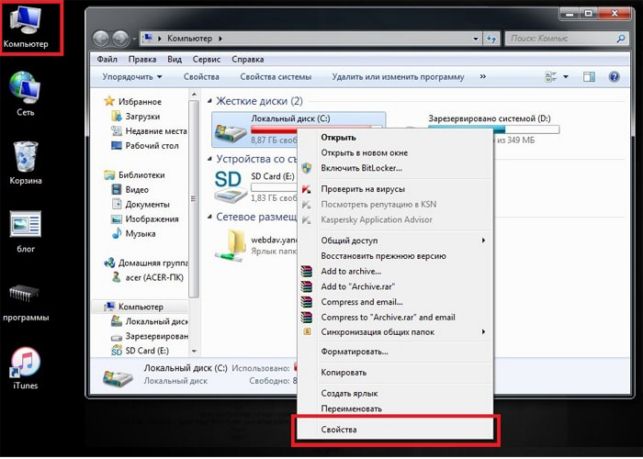The height and width of the screenshot is (459, 643).
Task: Open the Сеть desktop icon
Action: coord(25,94)
